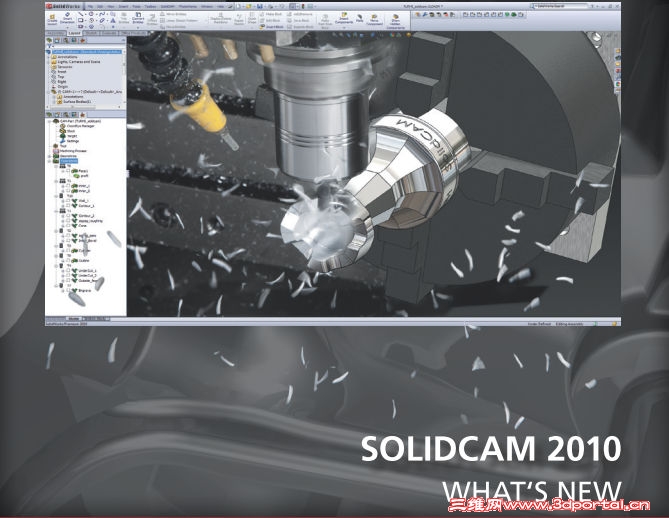This screenshot has height=518, width=669.
Task: Switch to the Evaluate tab
Action: [109, 33]
